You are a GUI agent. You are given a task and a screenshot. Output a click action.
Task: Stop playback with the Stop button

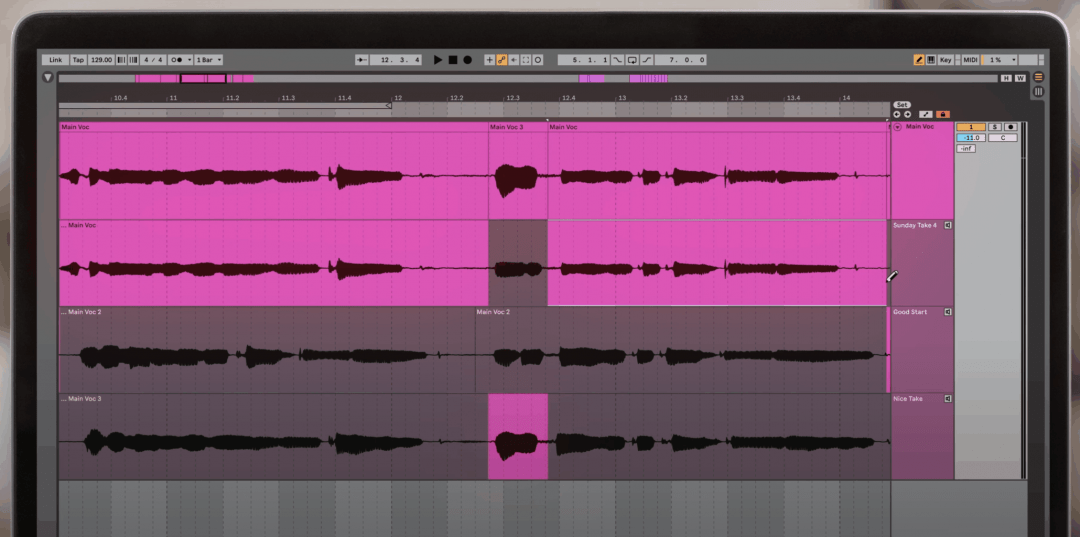click(x=453, y=60)
